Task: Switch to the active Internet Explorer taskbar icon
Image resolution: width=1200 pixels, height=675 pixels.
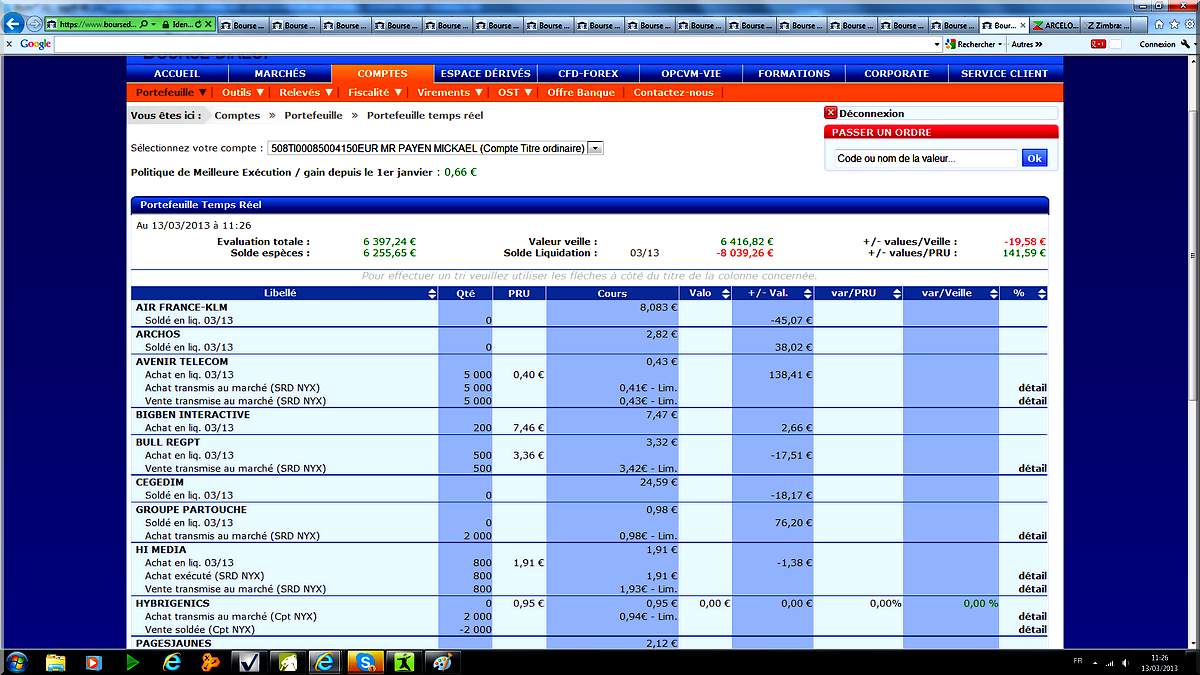Action: (326, 662)
